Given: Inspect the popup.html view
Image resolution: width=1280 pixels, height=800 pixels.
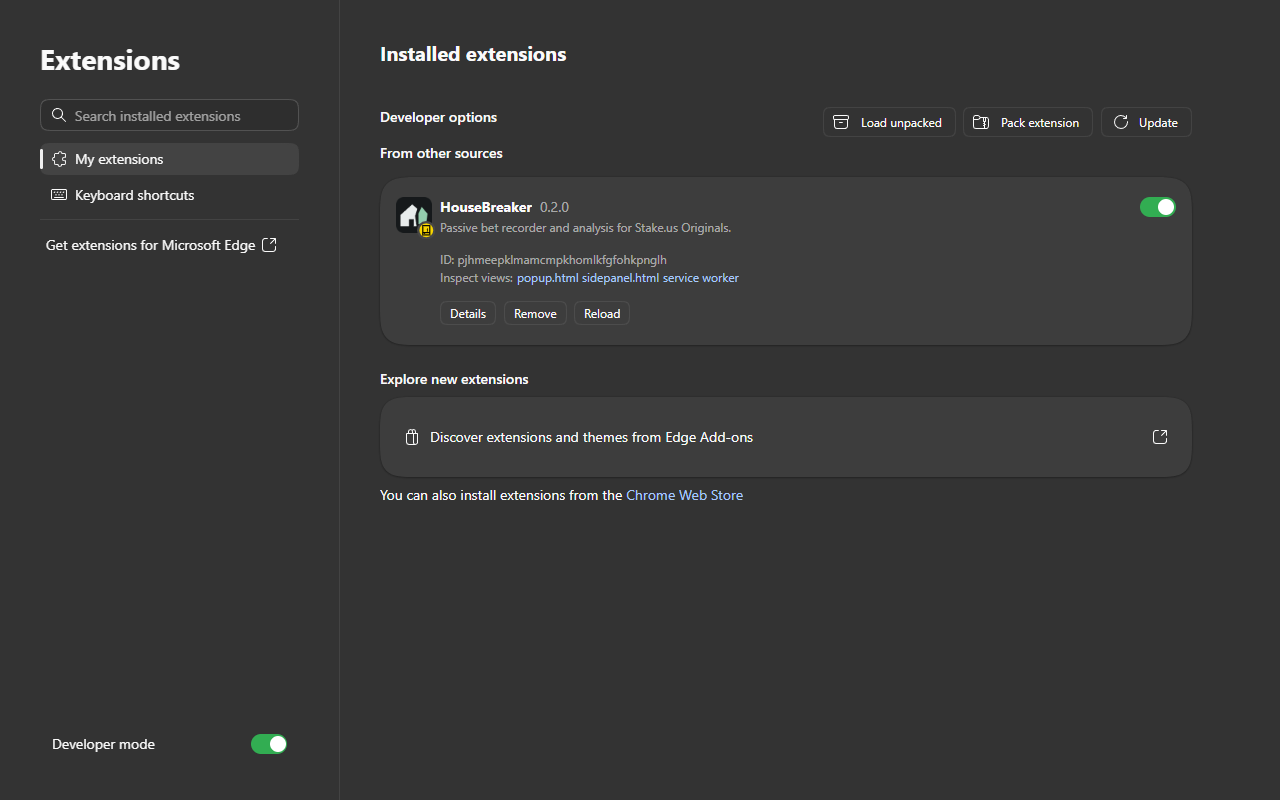Looking at the screenshot, I should click(548, 278).
